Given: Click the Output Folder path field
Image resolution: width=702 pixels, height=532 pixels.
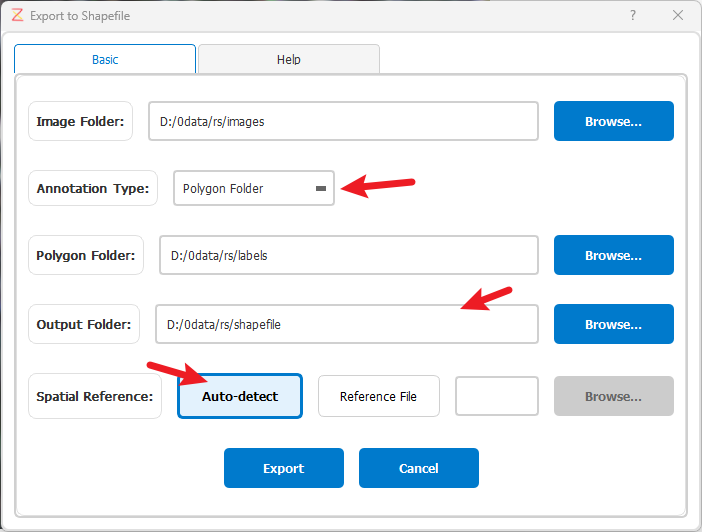Looking at the screenshot, I should [347, 324].
